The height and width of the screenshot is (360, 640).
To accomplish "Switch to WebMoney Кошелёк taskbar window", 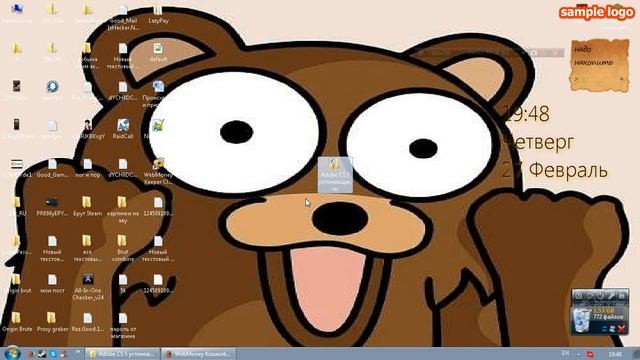I will [x=199, y=354].
